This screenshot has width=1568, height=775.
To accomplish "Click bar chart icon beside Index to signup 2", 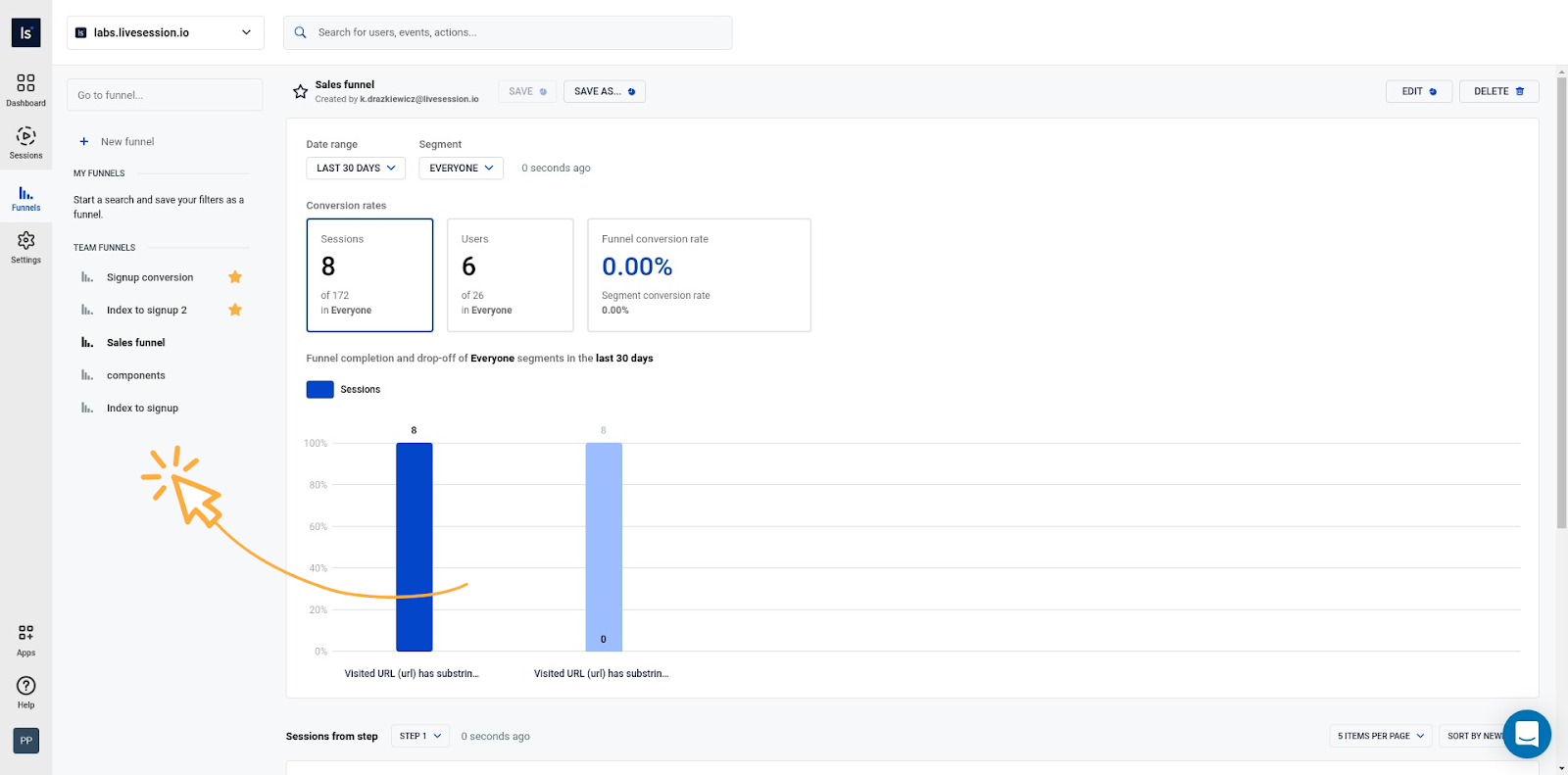I will [x=87, y=310].
